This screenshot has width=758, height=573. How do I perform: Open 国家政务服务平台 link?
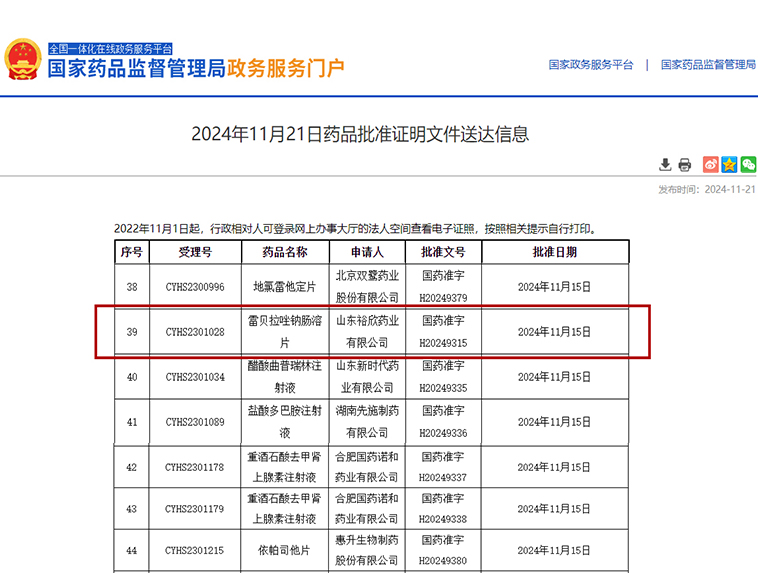(591, 65)
